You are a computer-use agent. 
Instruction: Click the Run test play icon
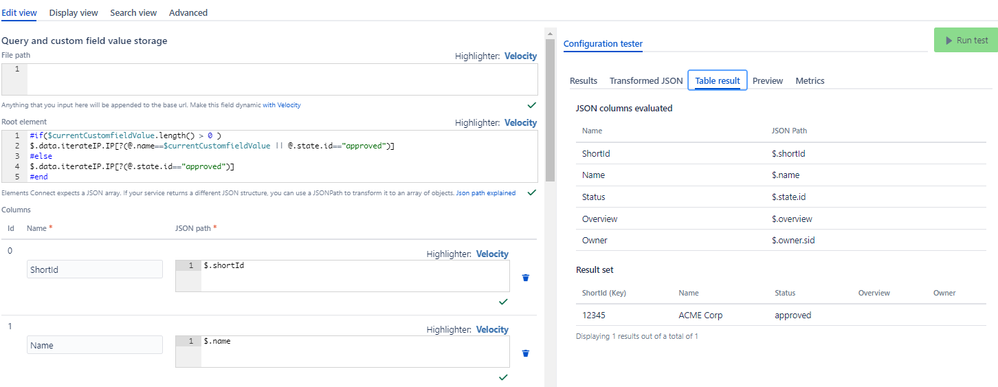tap(949, 40)
